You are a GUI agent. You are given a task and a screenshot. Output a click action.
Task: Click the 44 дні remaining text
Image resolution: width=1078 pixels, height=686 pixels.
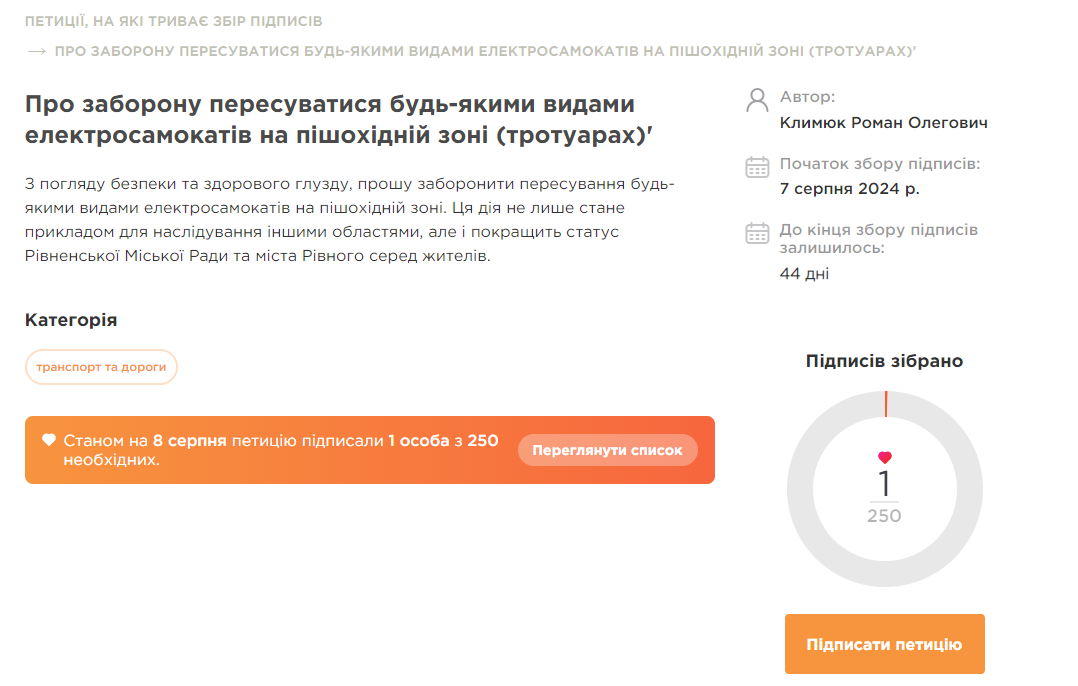804,274
